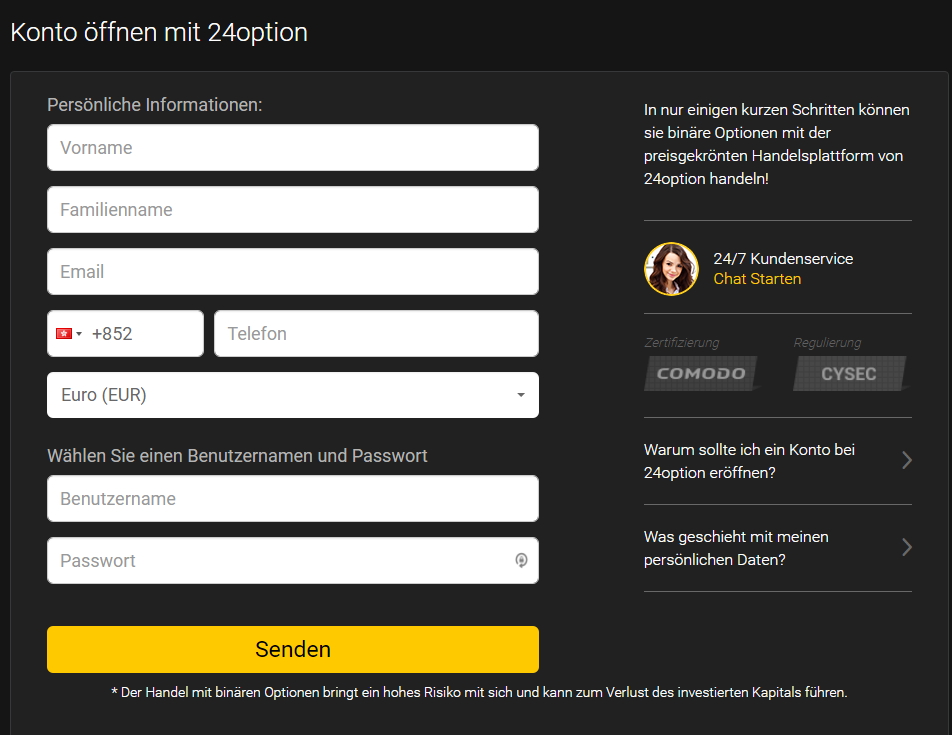
Task: Click into the Telefon field
Action: coord(376,333)
